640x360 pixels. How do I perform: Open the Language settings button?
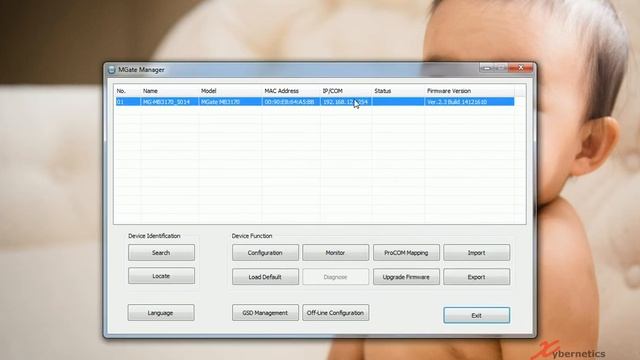[161, 313]
